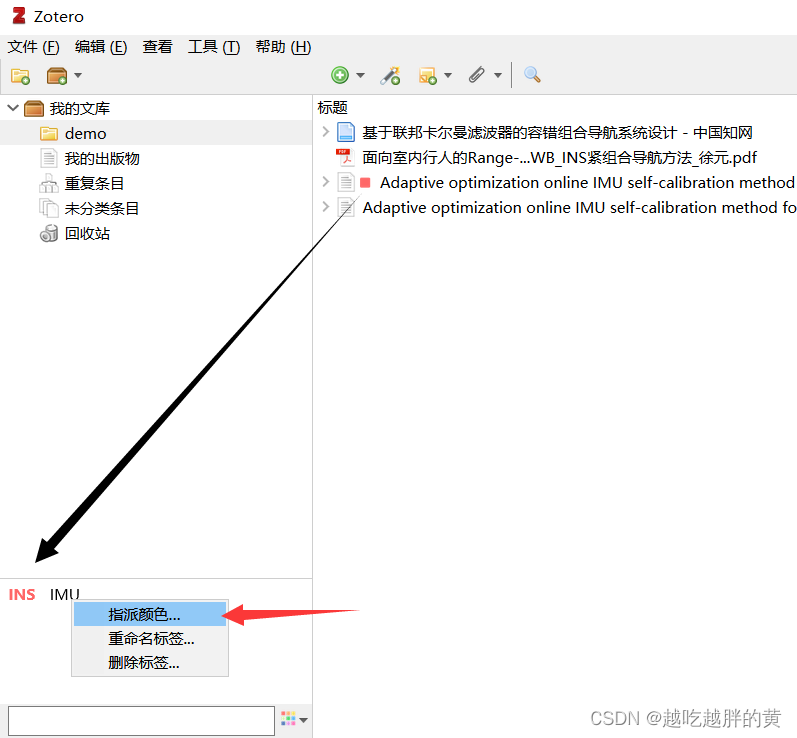Viewport: 797px width, 738px height.
Task: Choose 删除标签... from the context menu
Action: click(150, 663)
